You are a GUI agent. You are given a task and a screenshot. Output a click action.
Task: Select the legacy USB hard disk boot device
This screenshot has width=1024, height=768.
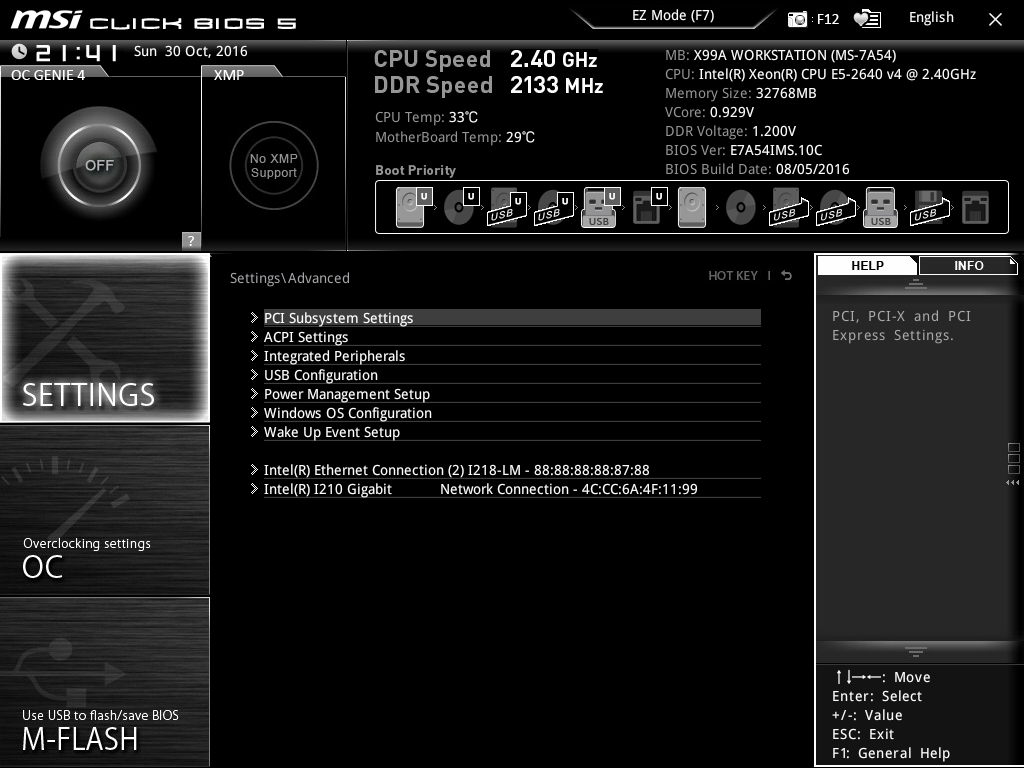(x=789, y=207)
